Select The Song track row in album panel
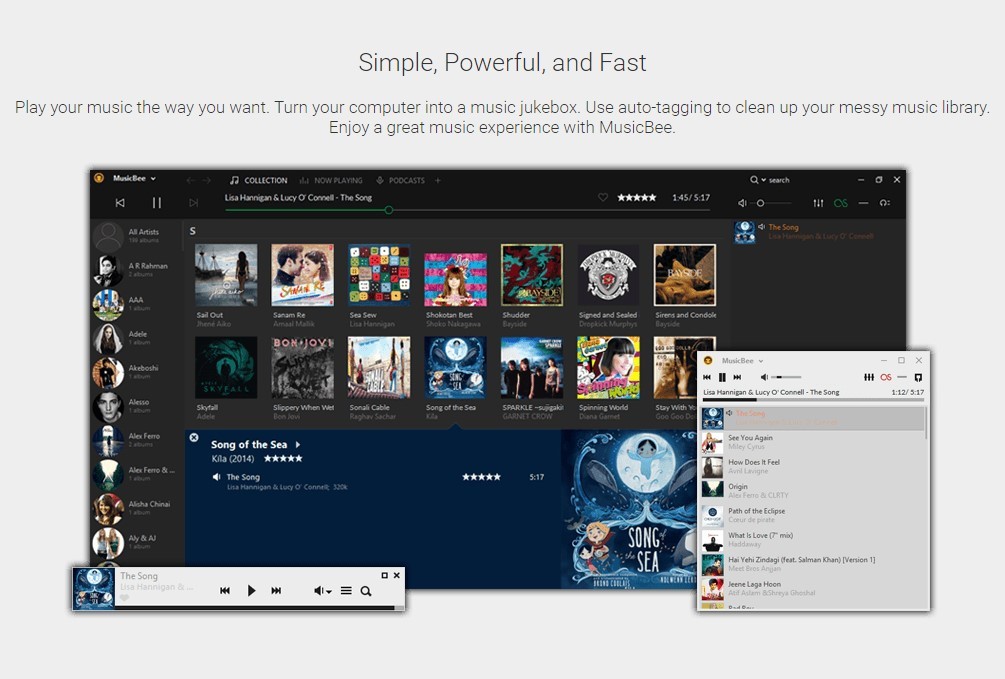Viewport: 1005px width, 679px height. point(378,481)
